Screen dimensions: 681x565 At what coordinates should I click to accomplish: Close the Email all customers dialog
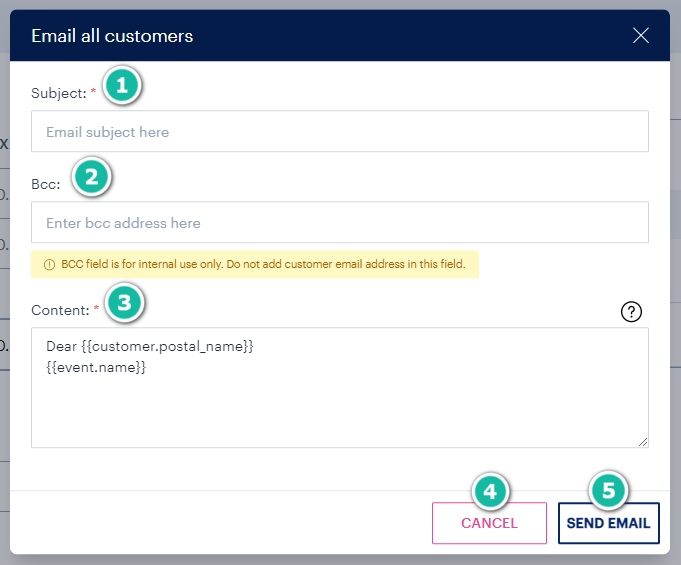point(641,36)
